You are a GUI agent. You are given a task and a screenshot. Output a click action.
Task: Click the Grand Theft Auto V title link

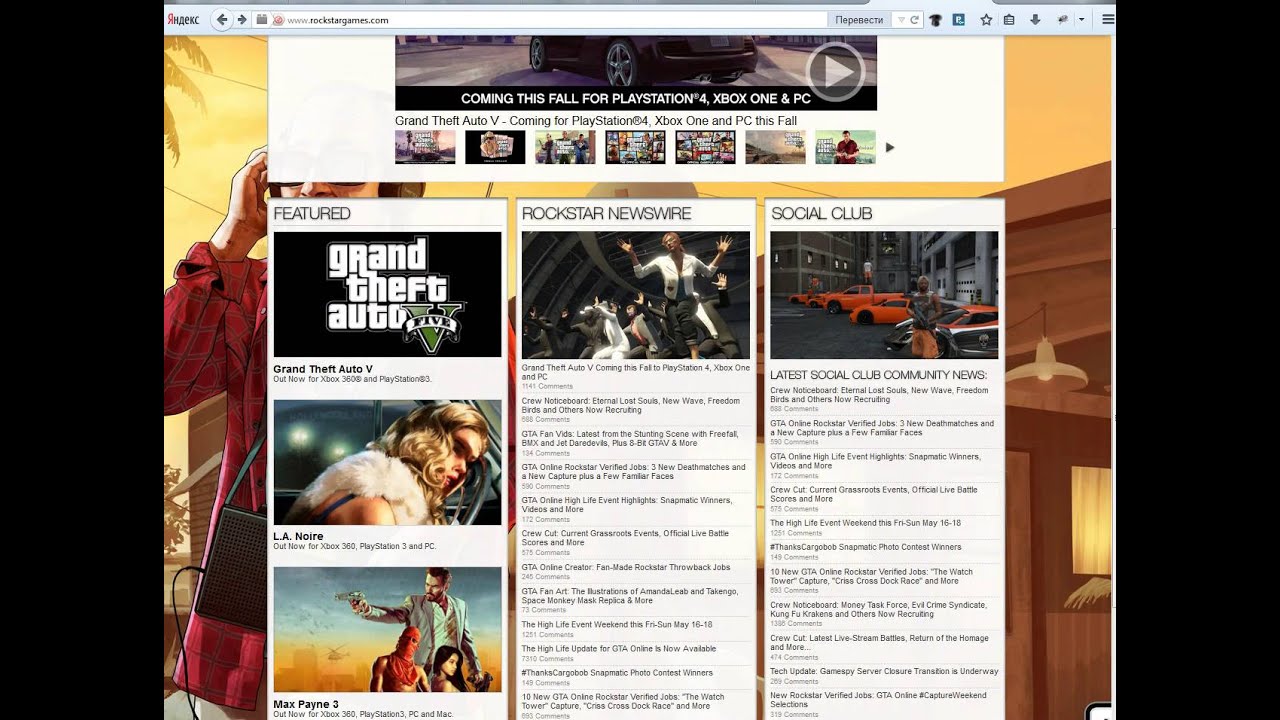323,369
